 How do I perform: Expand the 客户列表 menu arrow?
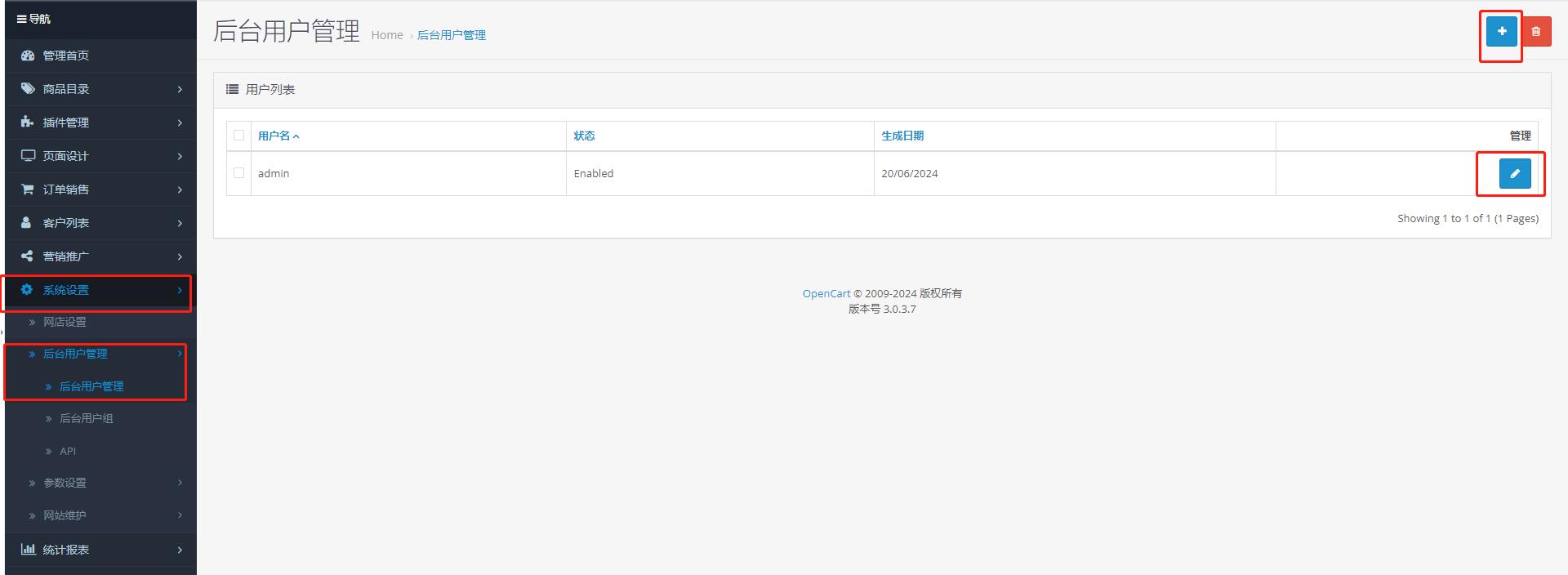pyautogui.click(x=180, y=223)
